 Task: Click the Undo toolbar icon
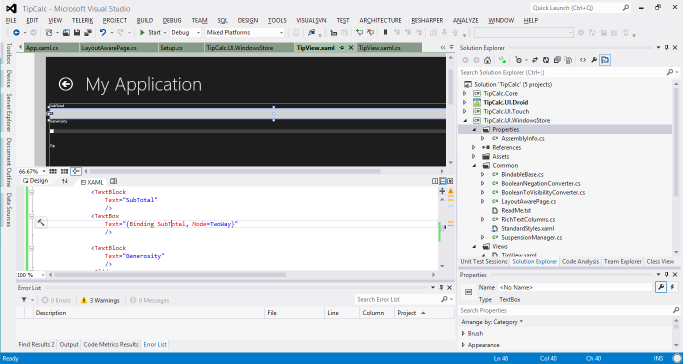click(103, 32)
